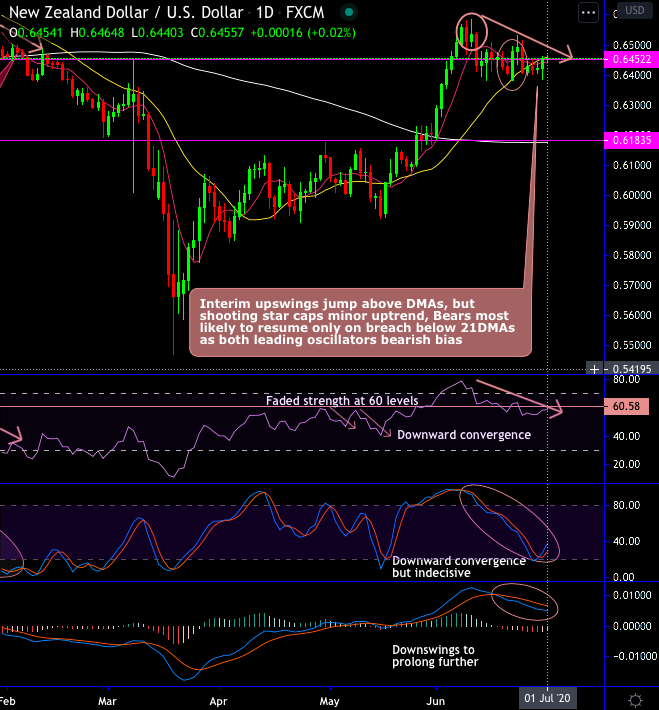The image size is (659, 710).
Task: Click the RSI value label 60.58
Action: (626, 406)
